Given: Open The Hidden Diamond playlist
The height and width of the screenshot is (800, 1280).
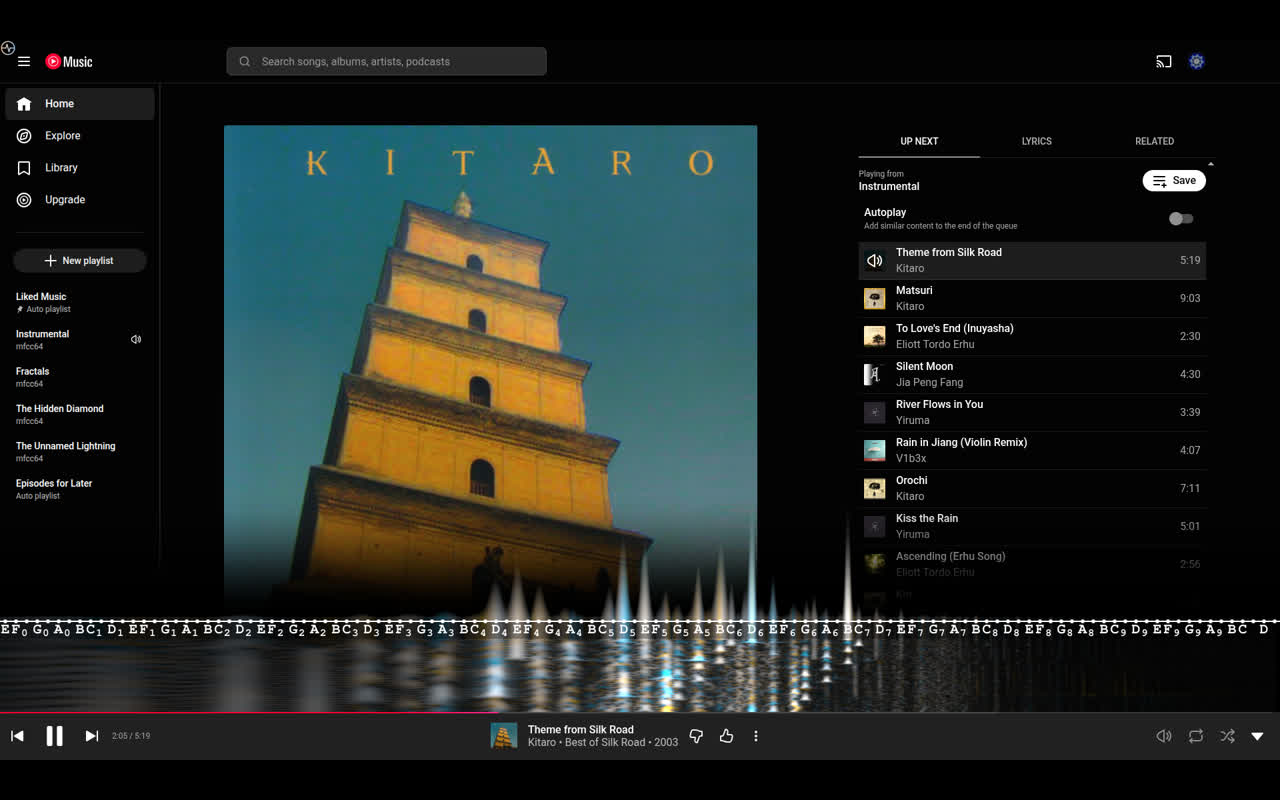Looking at the screenshot, I should click(80, 414).
